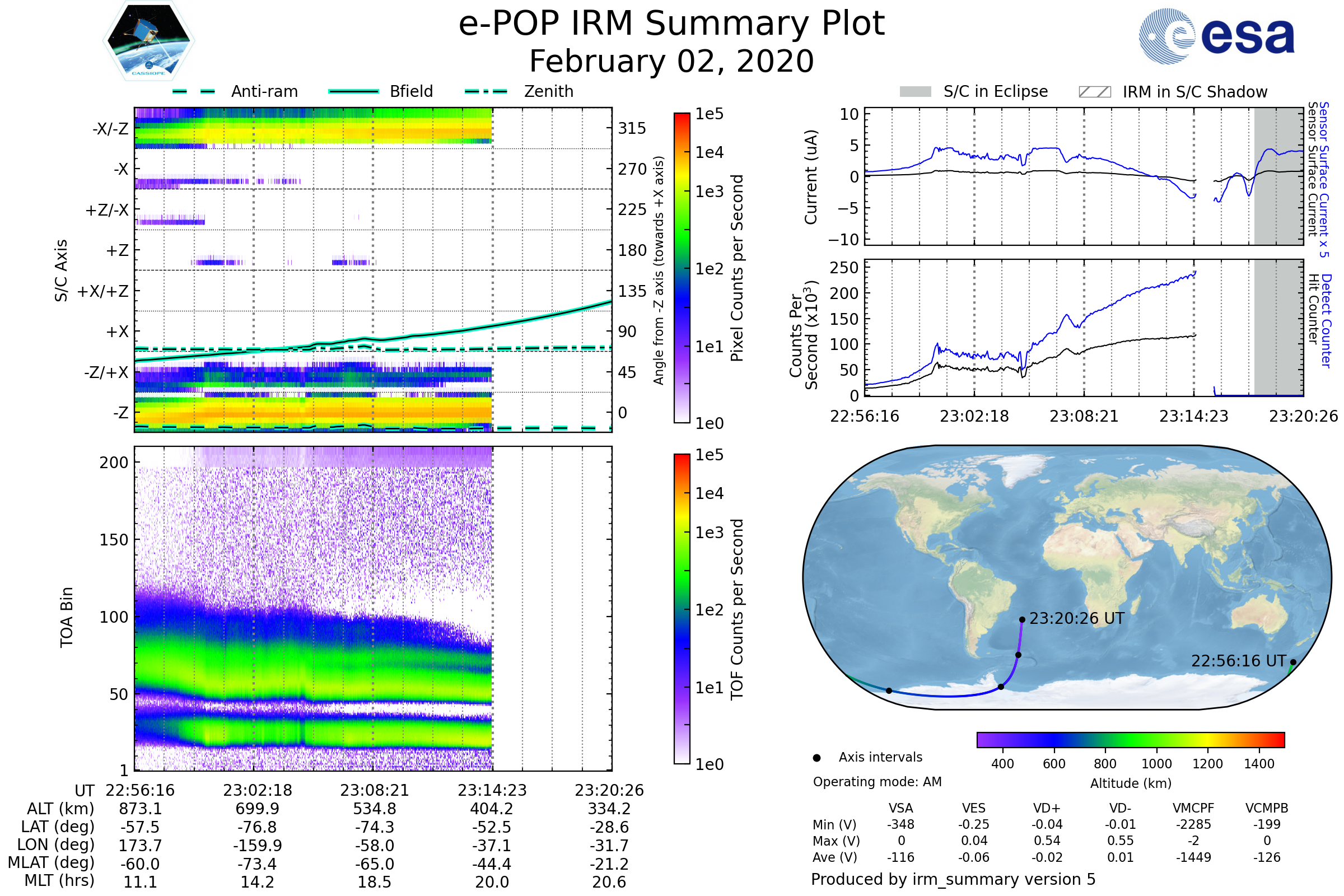Click the Altitude (km) color bar
Viewport: 1344px width, 896px height.
pyautogui.click(x=1130, y=739)
